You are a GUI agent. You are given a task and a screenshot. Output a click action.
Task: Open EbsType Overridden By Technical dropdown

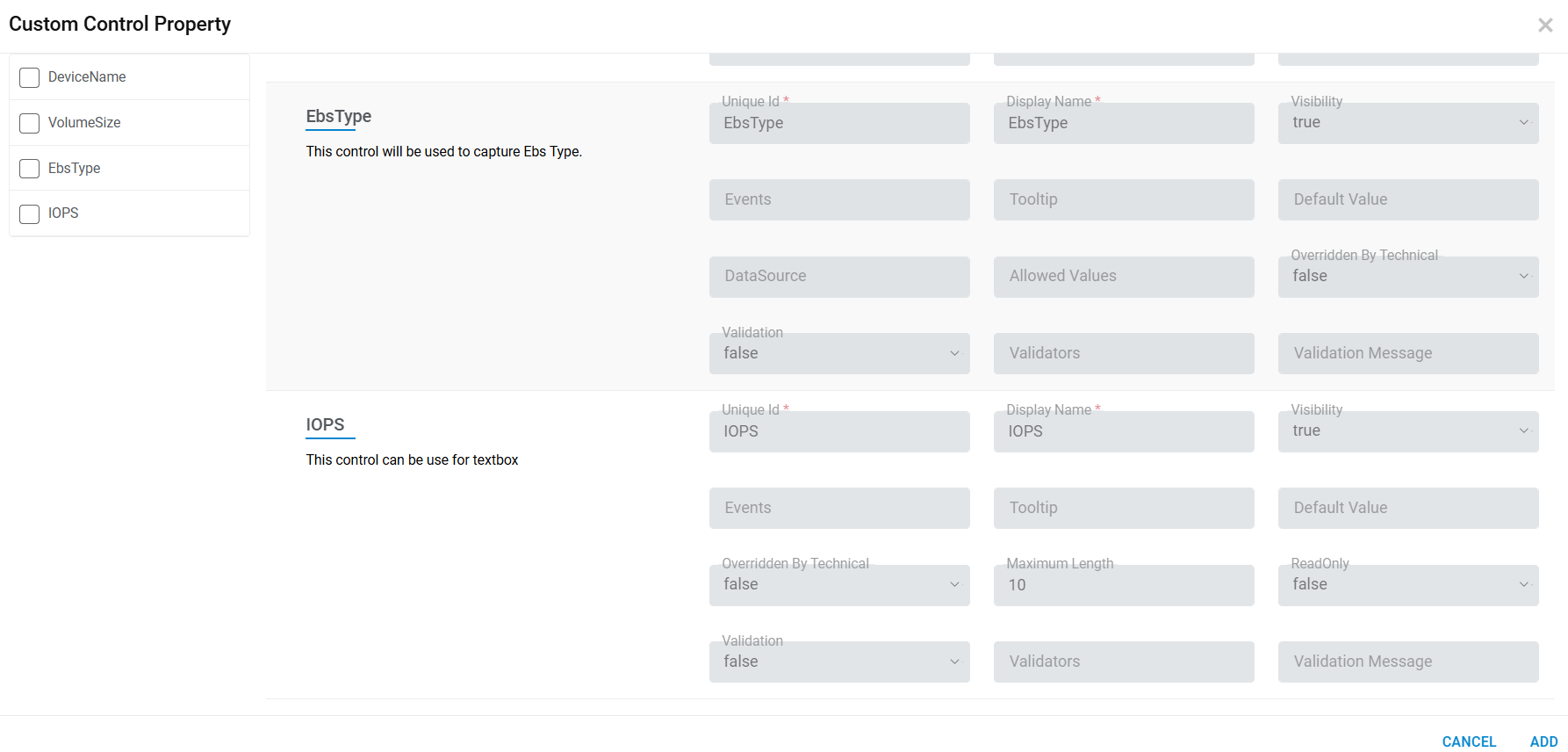(1407, 277)
